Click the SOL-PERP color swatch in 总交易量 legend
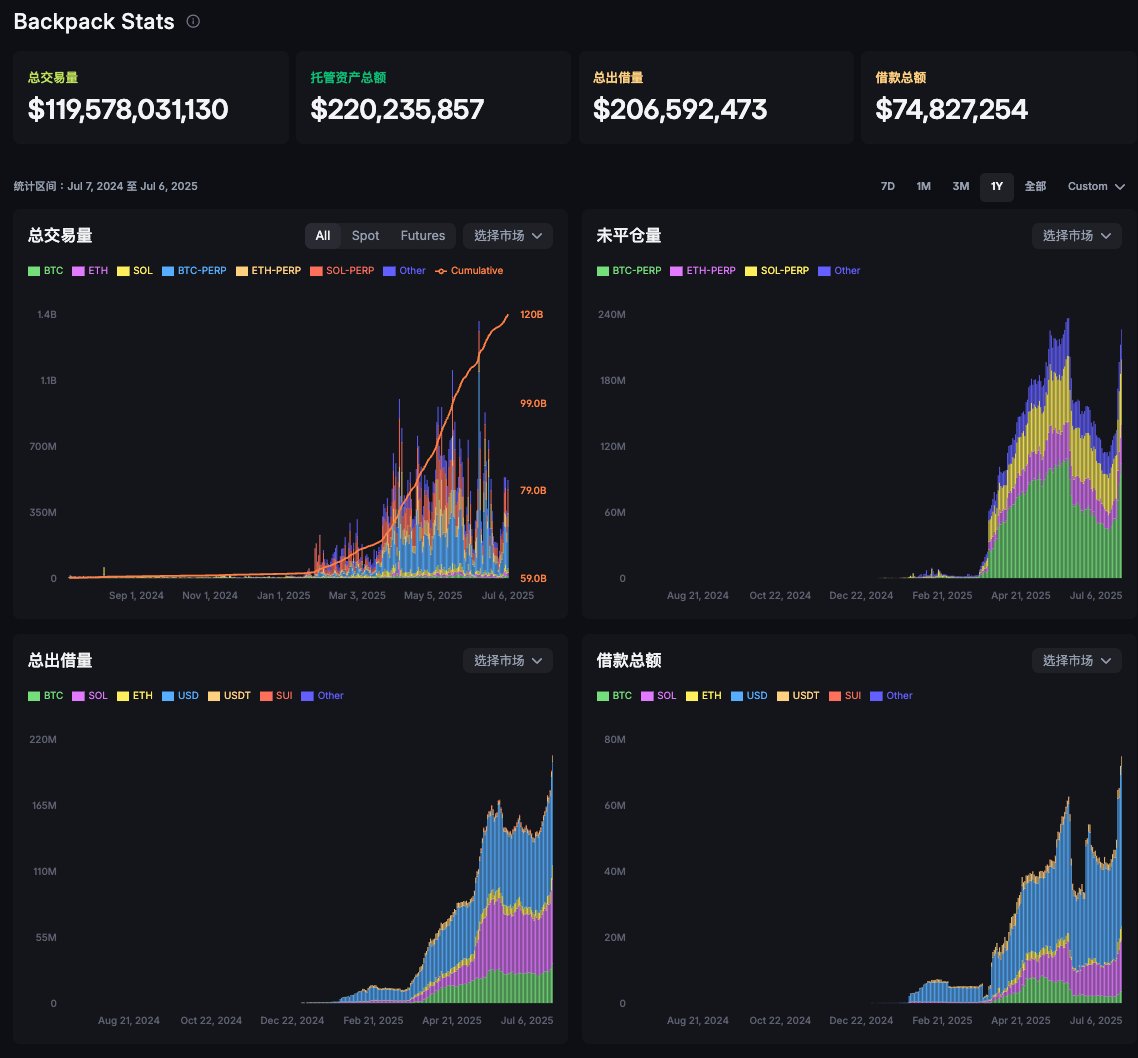This screenshot has height=1058, width=1138. click(316, 271)
